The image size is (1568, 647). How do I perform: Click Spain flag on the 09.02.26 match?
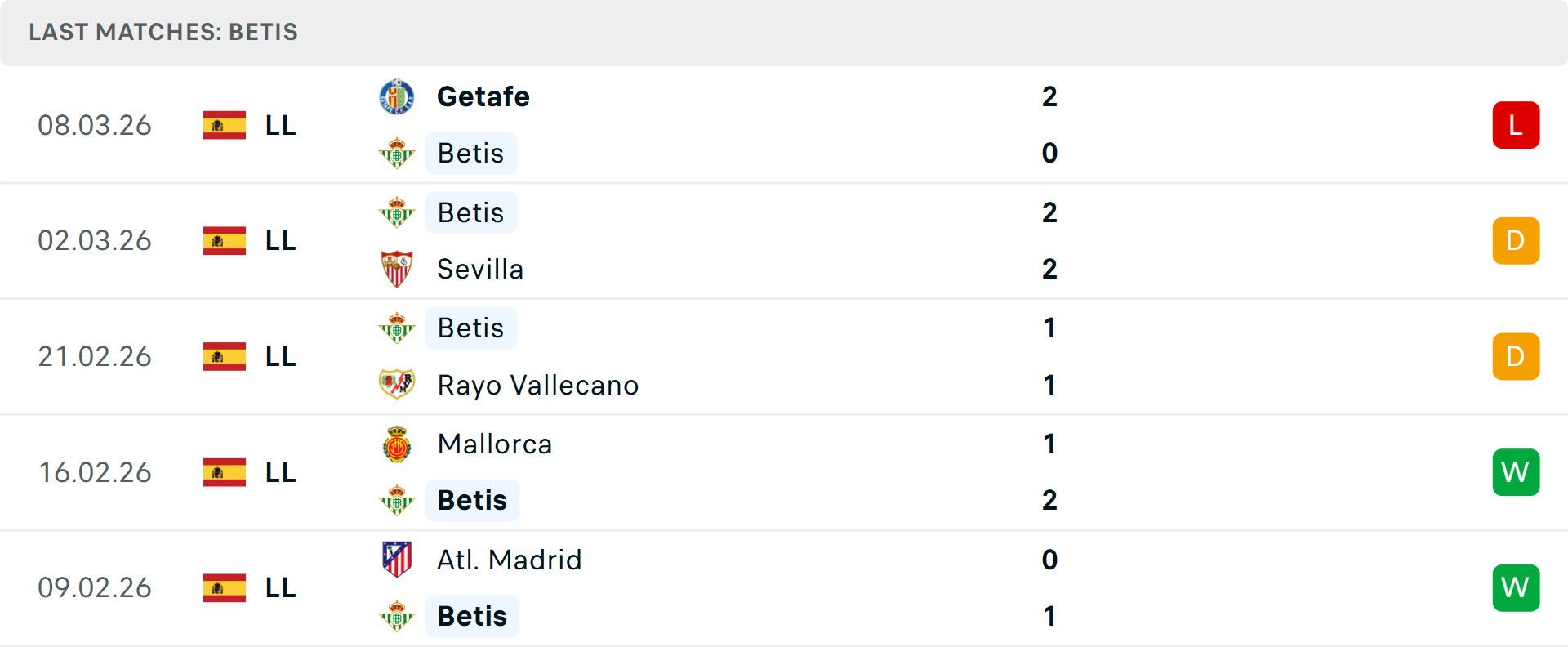click(225, 587)
